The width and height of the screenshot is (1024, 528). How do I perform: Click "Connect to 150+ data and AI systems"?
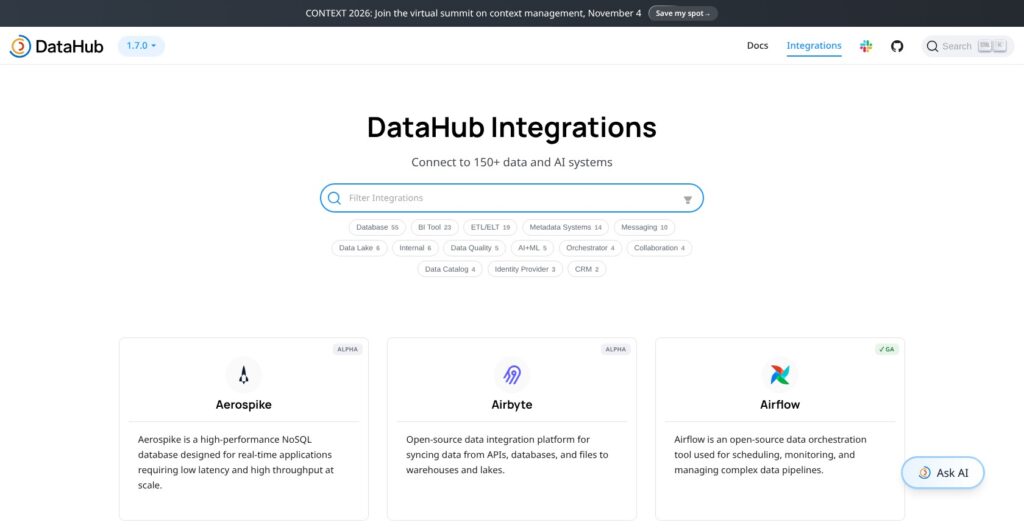coord(512,162)
